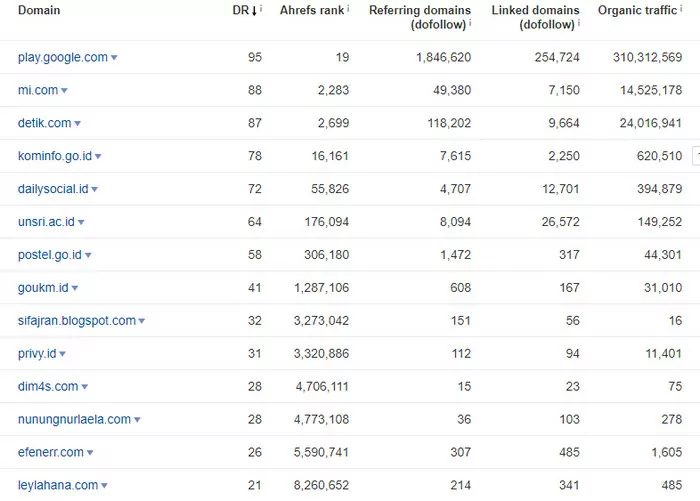
Task: Expand the nunungnurlaela.com dropdown arrow
Action: (137, 420)
